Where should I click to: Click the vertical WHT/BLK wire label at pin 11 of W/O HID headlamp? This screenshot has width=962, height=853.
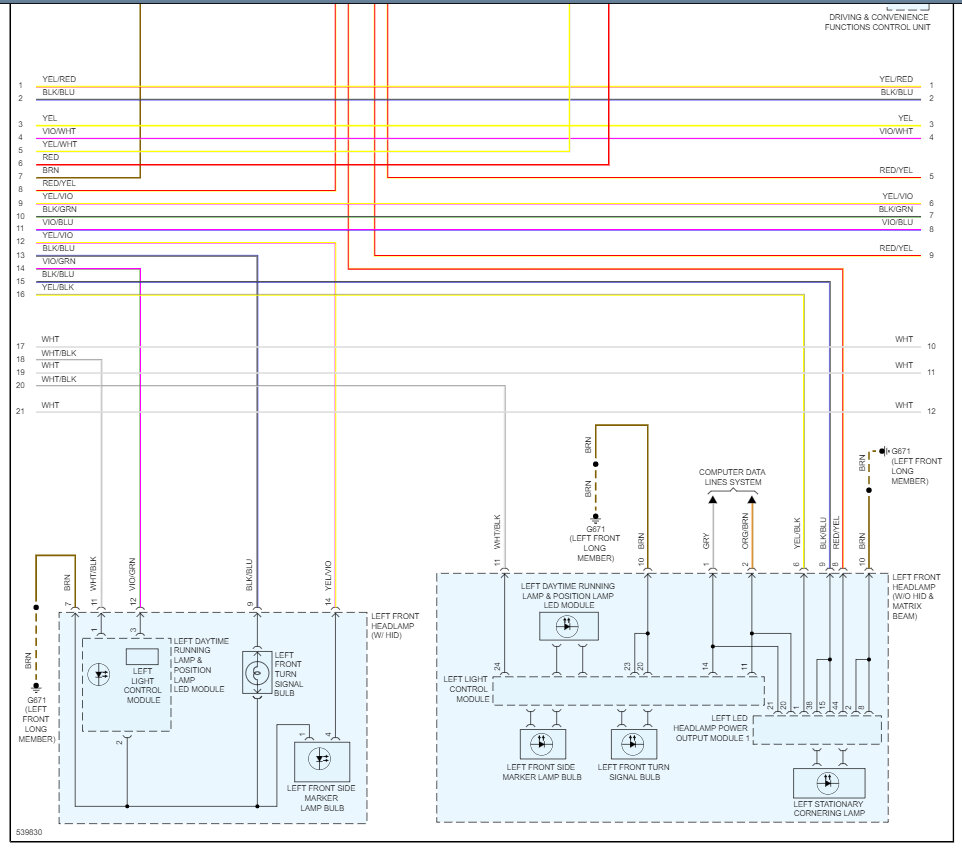click(x=497, y=531)
